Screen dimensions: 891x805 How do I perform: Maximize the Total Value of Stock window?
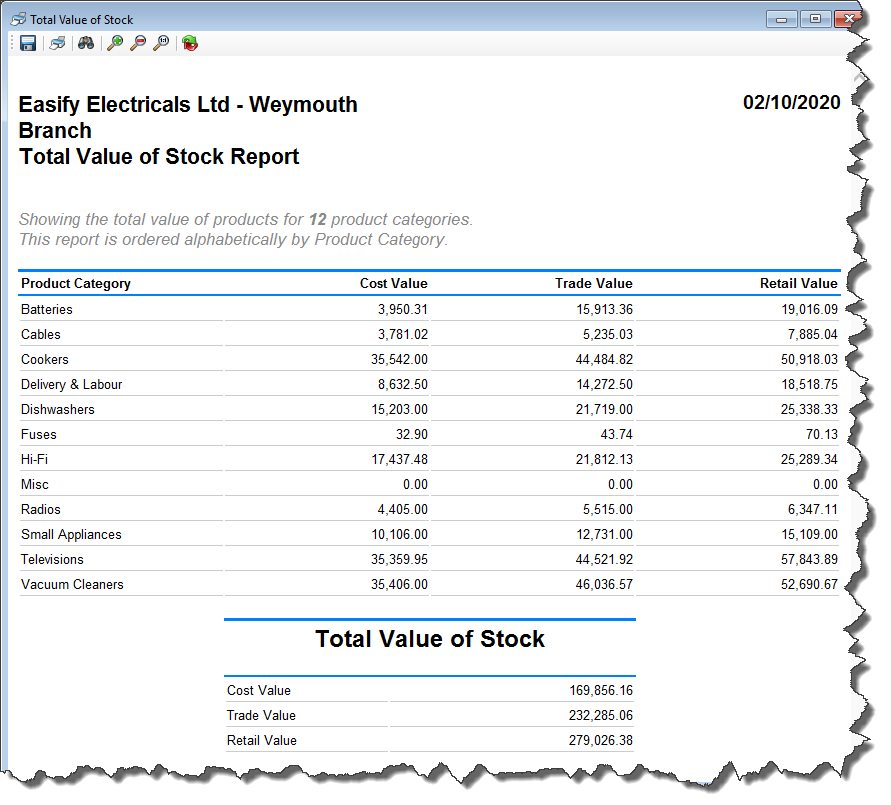pyautogui.click(x=815, y=19)
